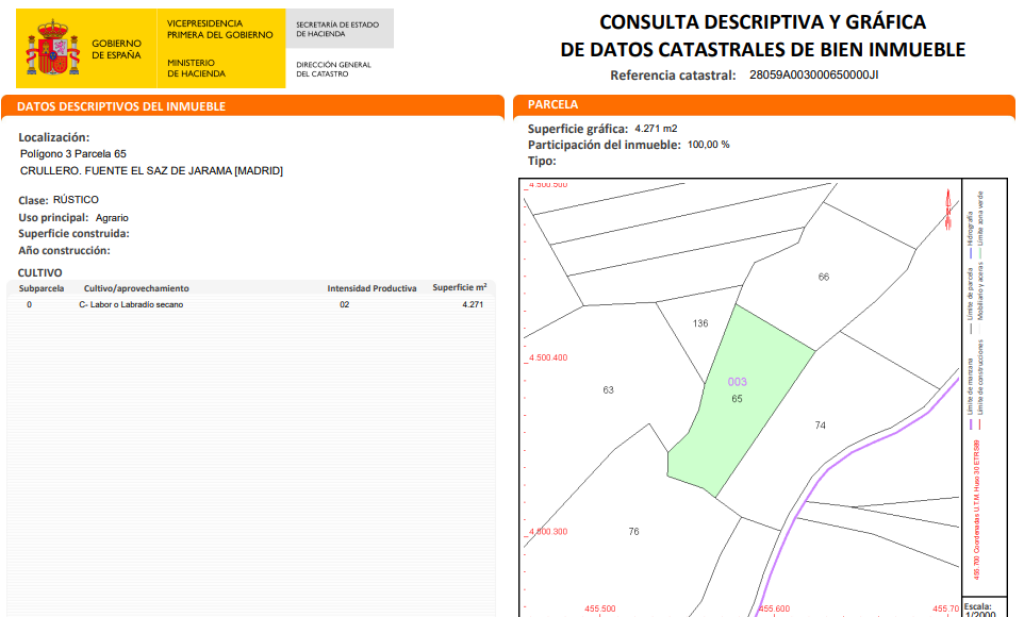Select the graphic surface value '4.271 m2'
The image size is (1024, 617).
coord(656,129)
